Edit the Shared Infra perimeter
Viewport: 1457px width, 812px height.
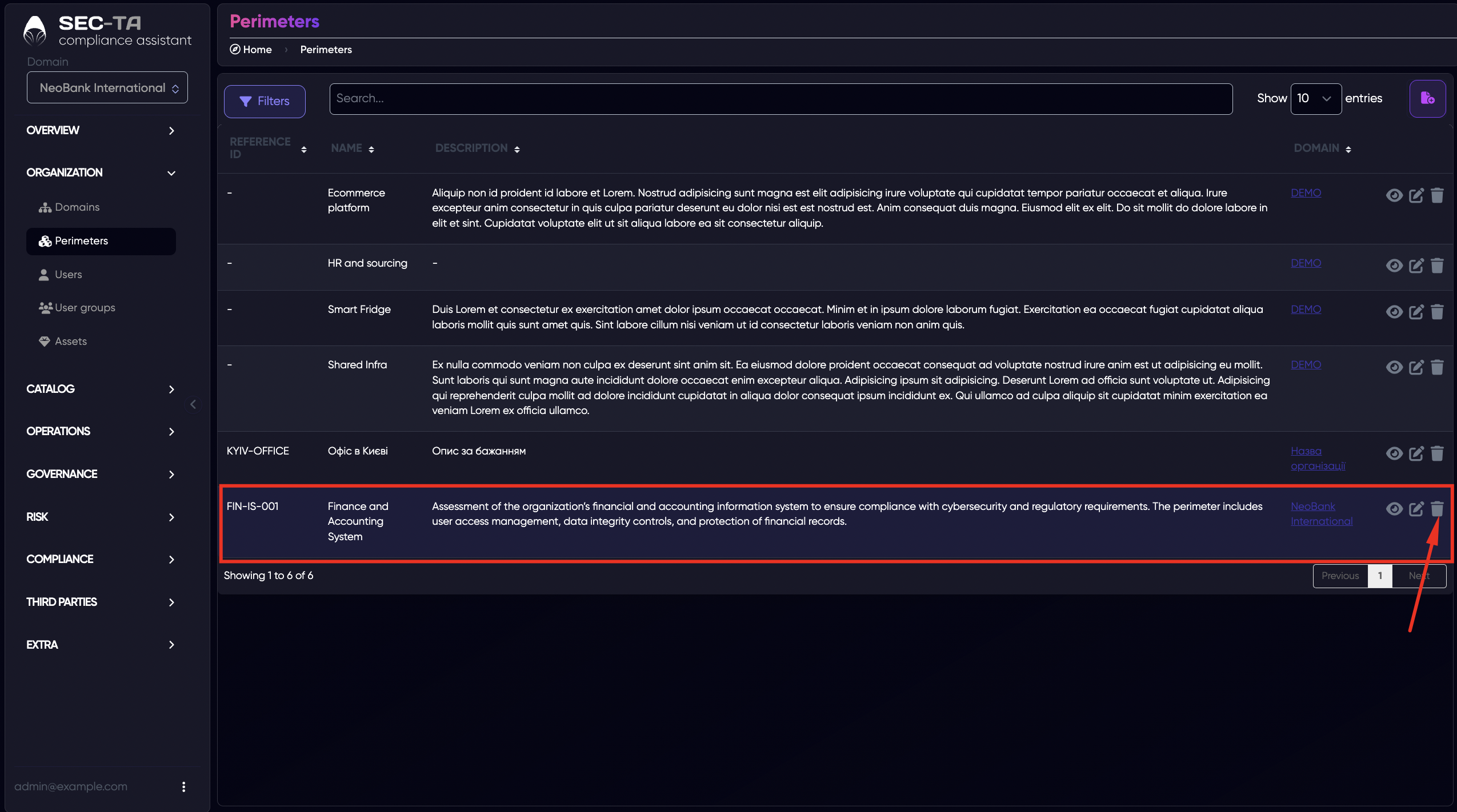(1416, 367)
